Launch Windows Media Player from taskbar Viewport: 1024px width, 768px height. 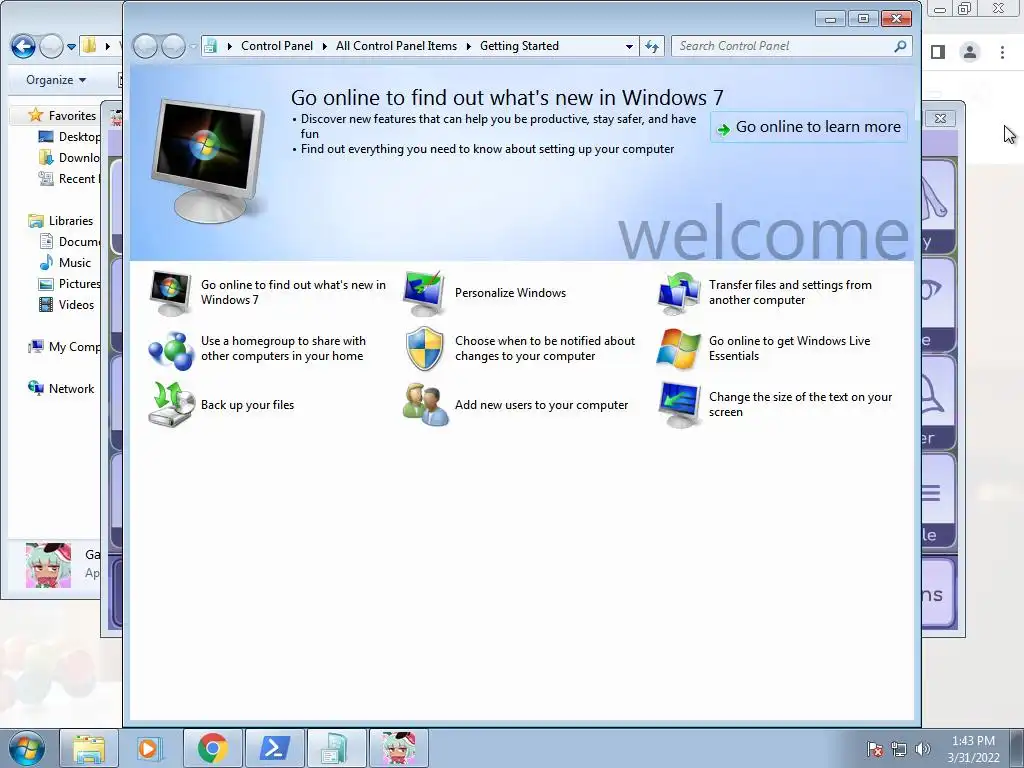click(148, 748)
